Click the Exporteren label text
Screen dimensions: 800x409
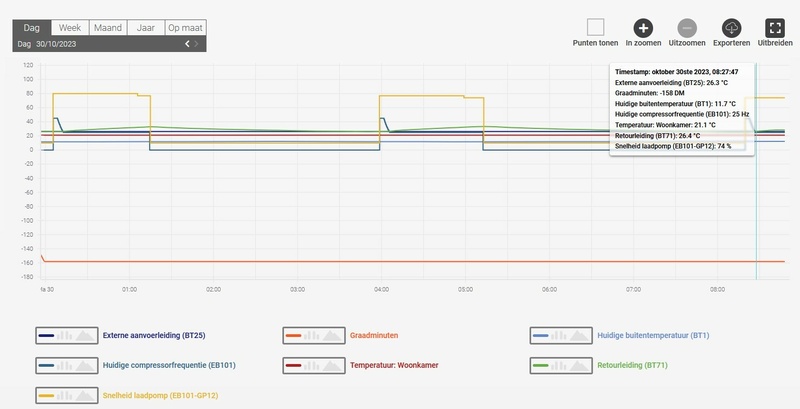732,43
